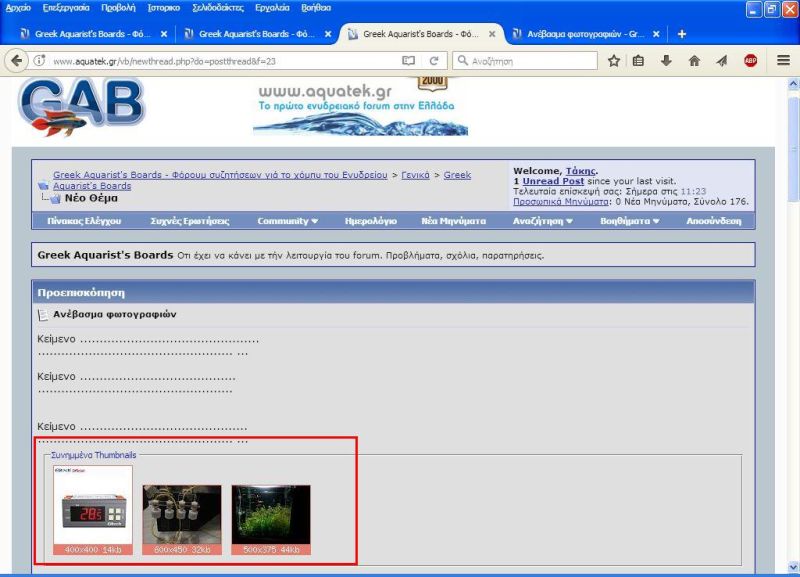Expand the Βοηθήματα dropdown in the forum navbar
The height and width of the screenshot is (577, 800).
[x=629, y=220]
